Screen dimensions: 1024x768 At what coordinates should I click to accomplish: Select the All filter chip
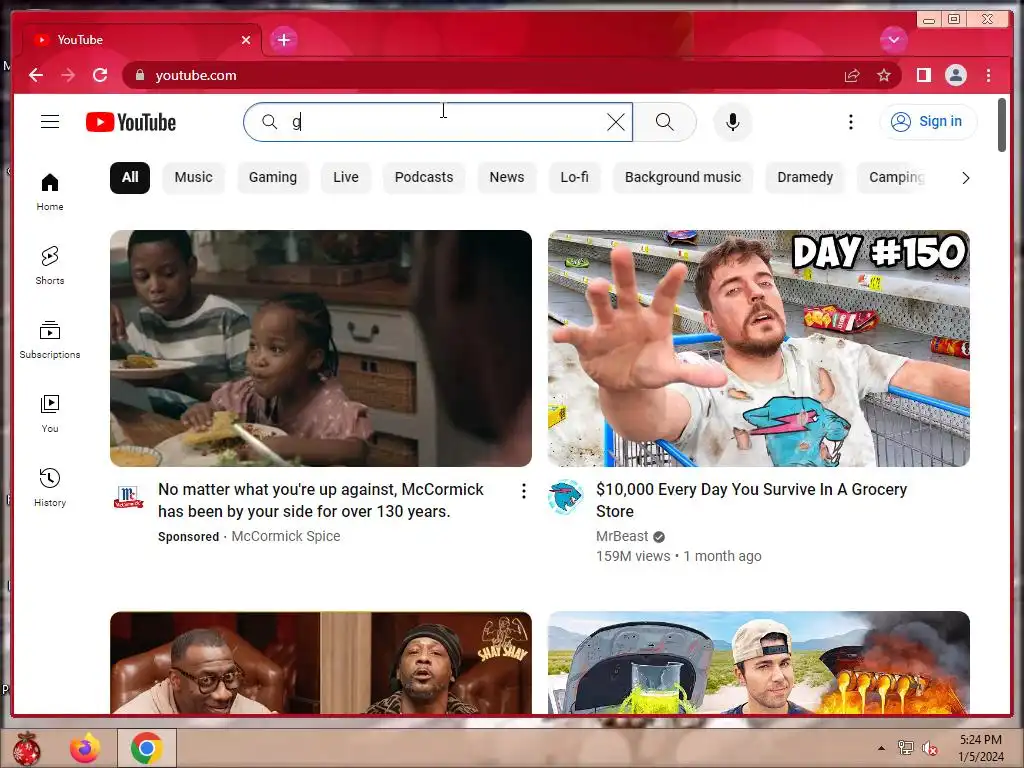coord(130,178)
